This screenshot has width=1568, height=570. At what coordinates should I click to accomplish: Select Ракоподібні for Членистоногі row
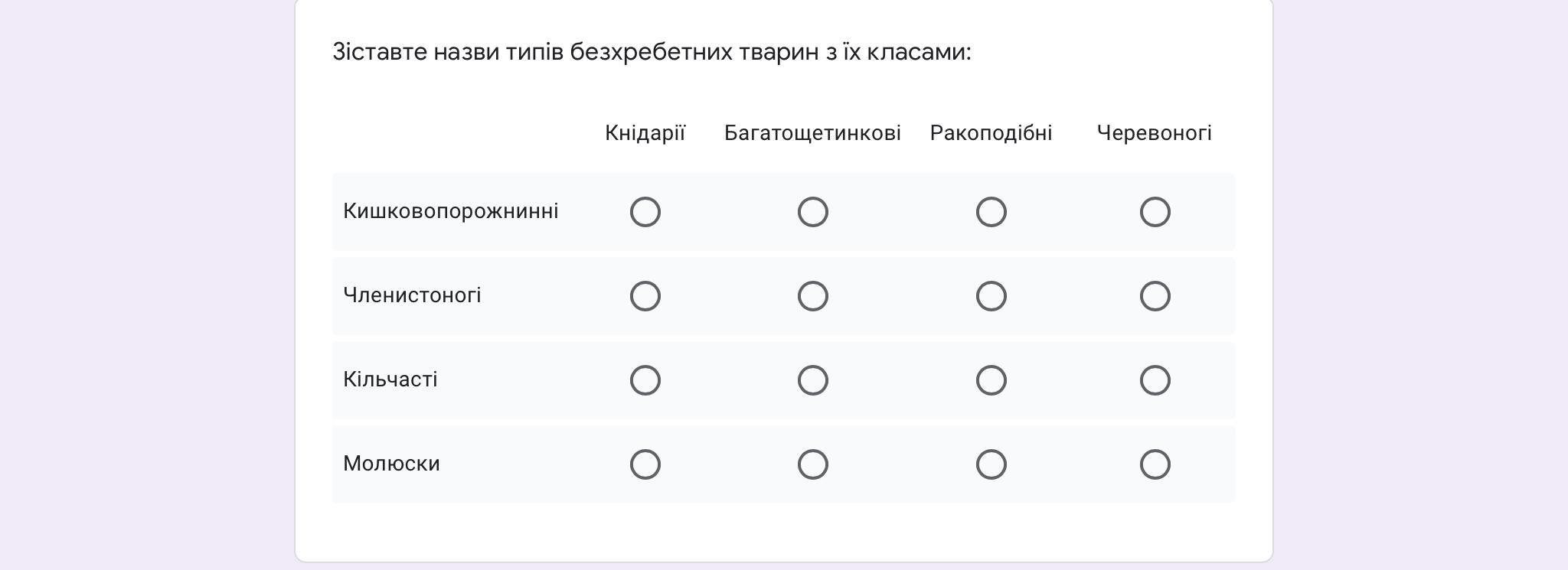click(x=991, y=296)
